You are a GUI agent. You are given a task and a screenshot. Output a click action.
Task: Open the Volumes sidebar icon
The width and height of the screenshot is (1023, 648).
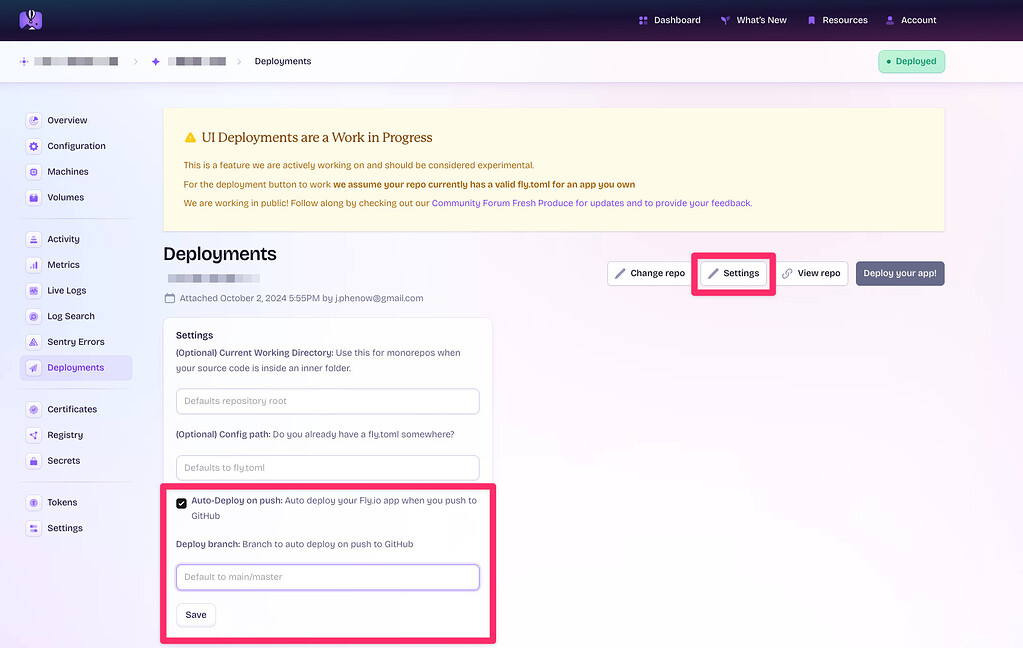pyautogui.click(x=33, y=197)
